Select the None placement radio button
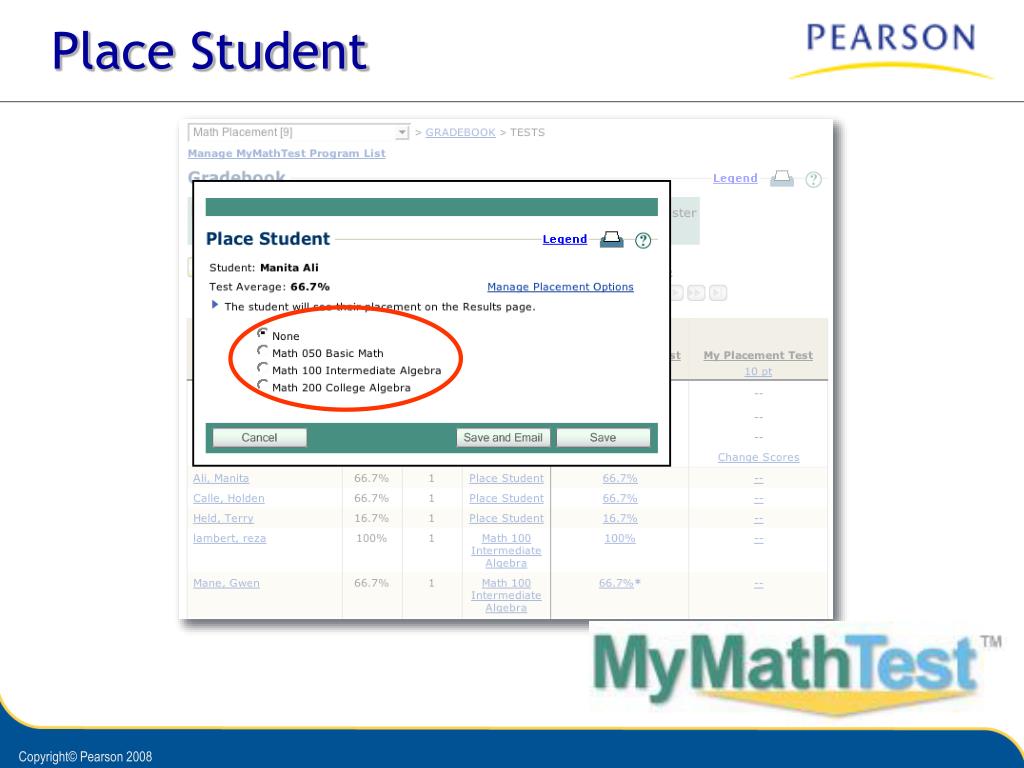 263,333
